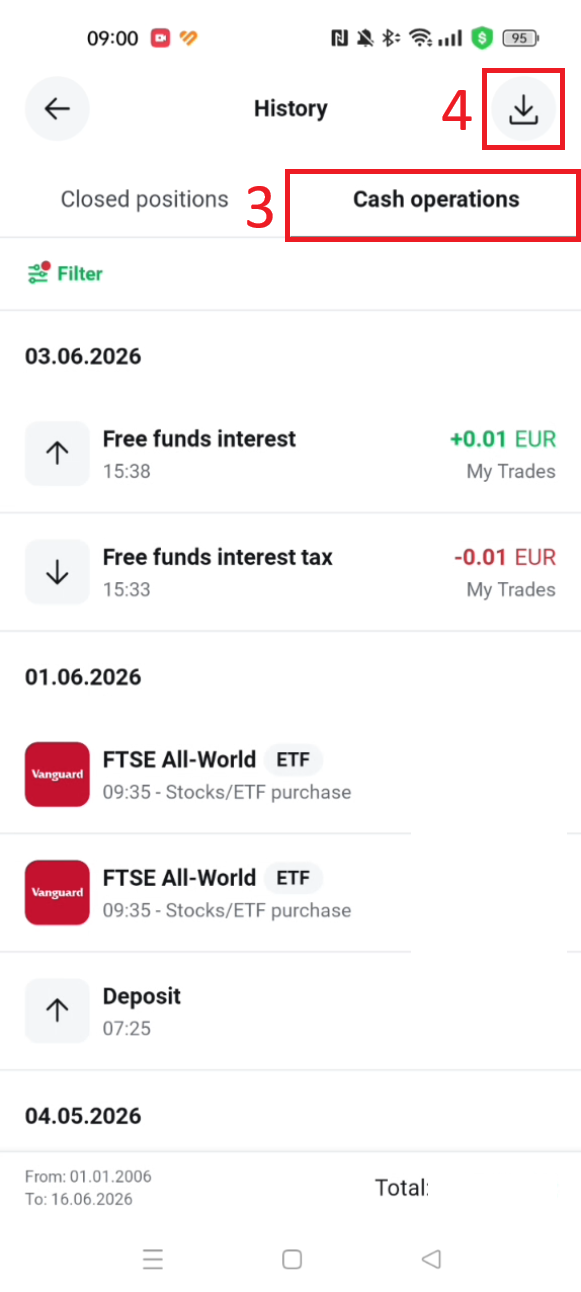Tap the down arrow icon beside Free funds interest tax
581x1292 pixels.
pos(57,572)
